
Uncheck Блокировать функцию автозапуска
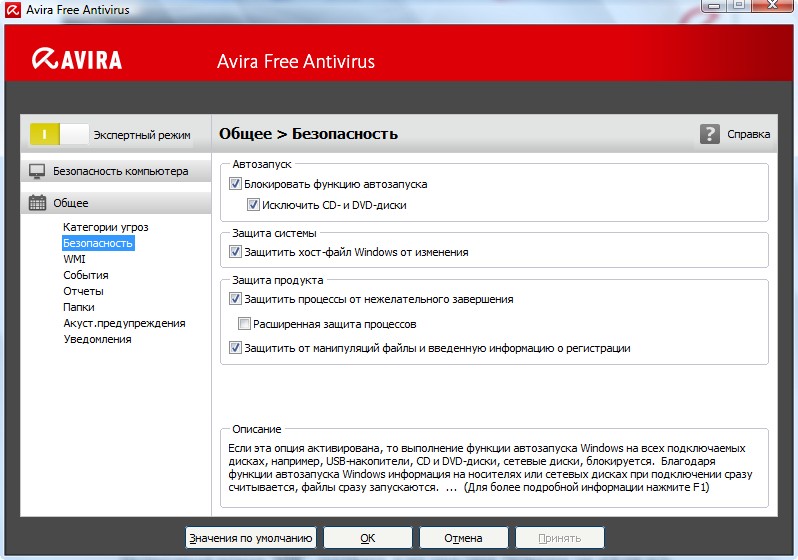point(235,184)
